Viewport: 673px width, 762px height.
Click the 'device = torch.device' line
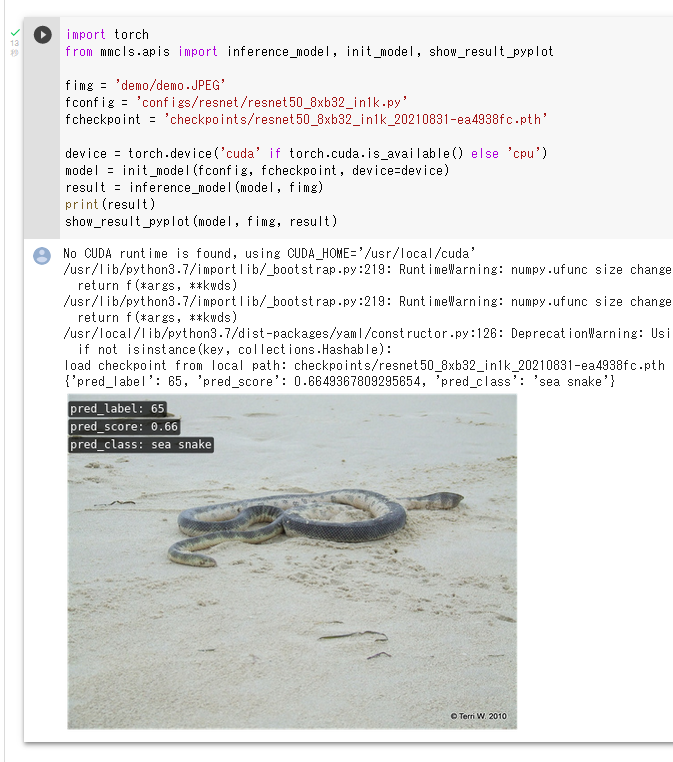(x=306, y=154)
